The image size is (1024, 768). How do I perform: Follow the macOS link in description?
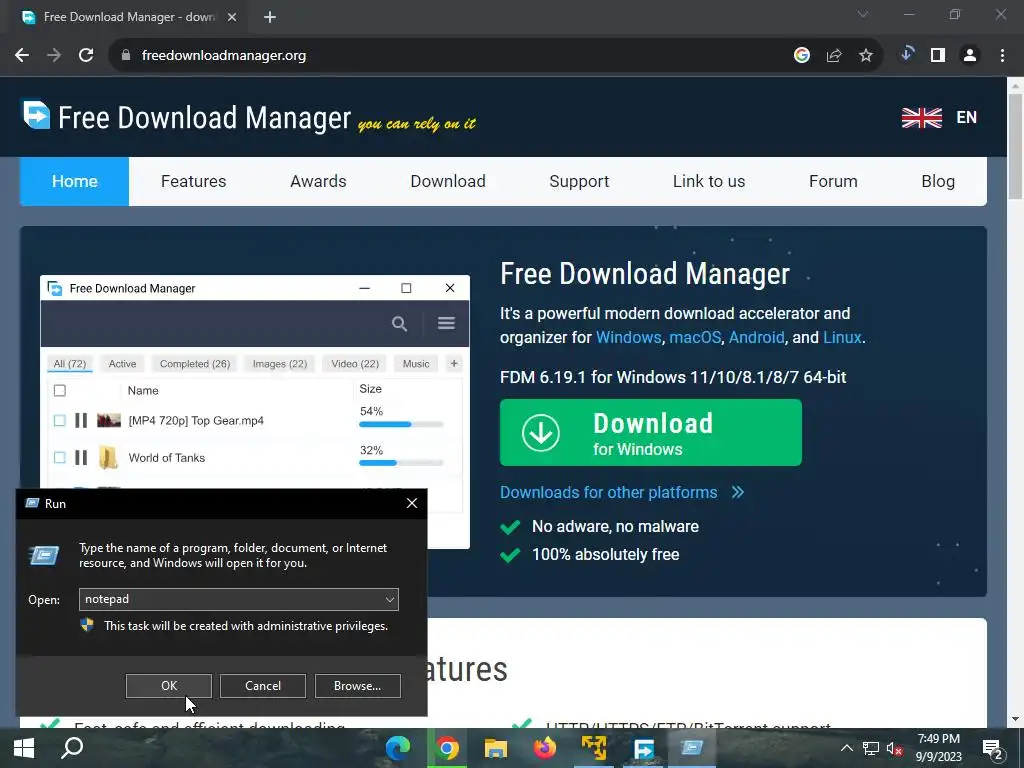[x=695, y=338]
